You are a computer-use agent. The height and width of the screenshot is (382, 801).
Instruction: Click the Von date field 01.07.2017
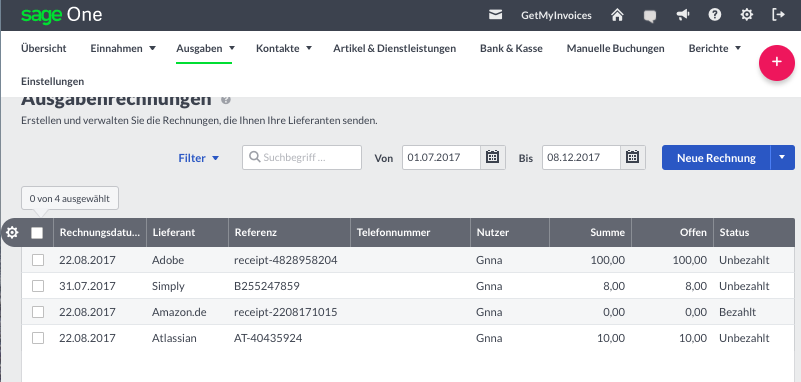441,157
